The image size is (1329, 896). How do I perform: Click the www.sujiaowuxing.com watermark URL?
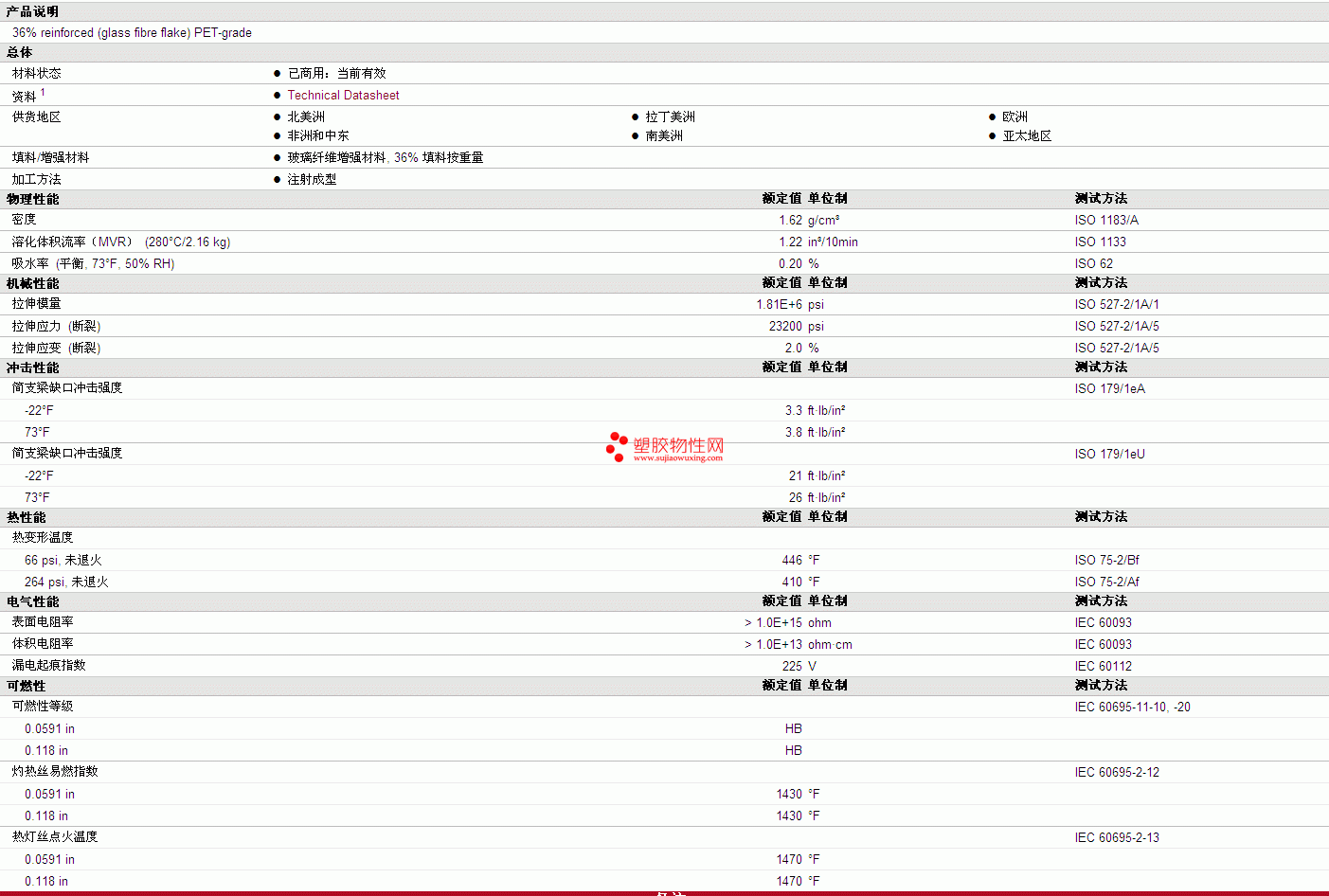point(677,458)
